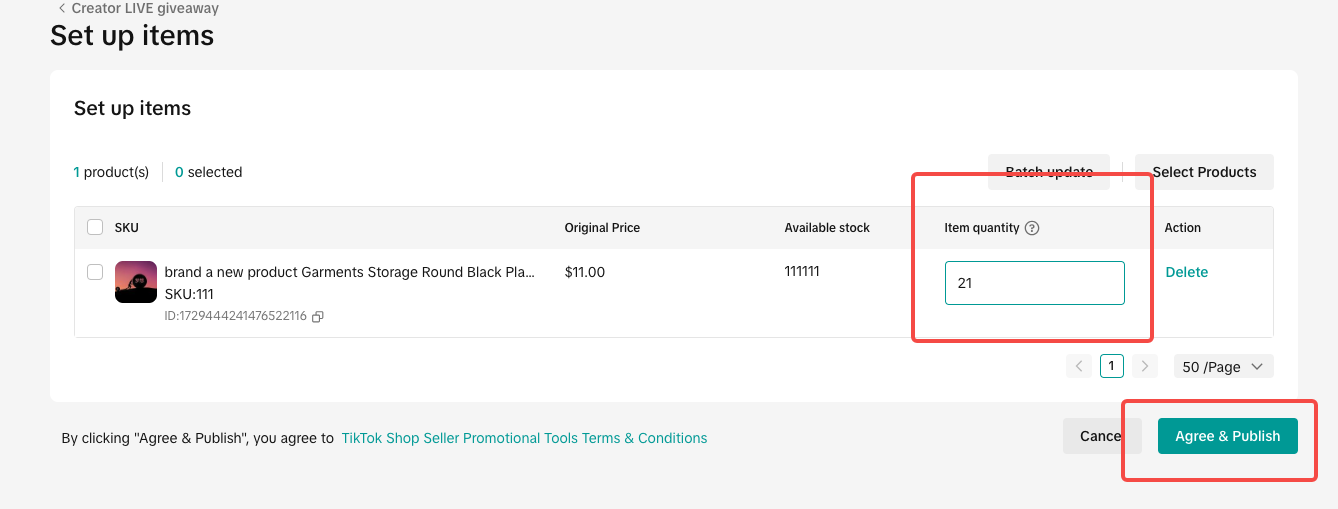Check the box for the Garments Storage product

pos(95,272)
